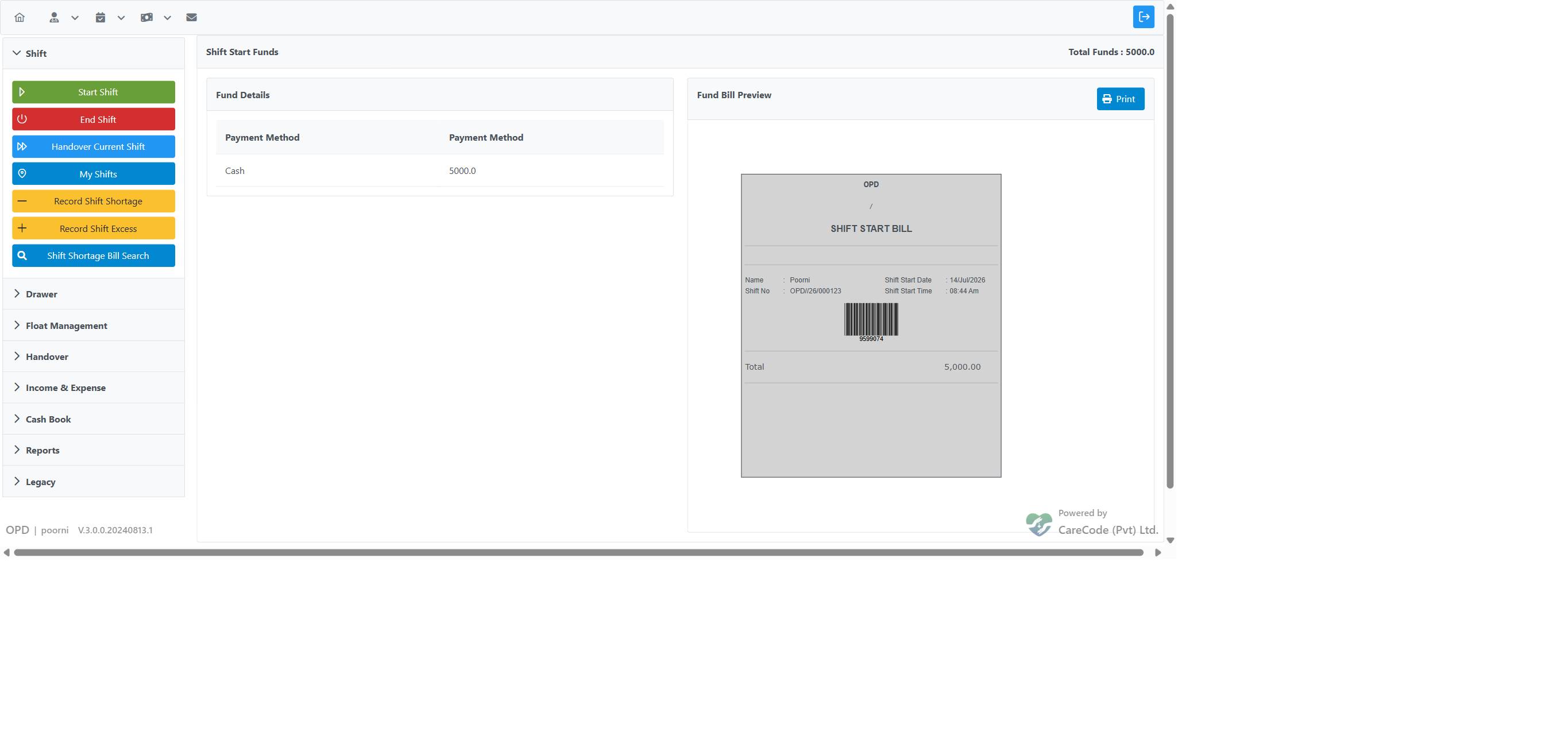Click the red End Shift button

(94, 119)
